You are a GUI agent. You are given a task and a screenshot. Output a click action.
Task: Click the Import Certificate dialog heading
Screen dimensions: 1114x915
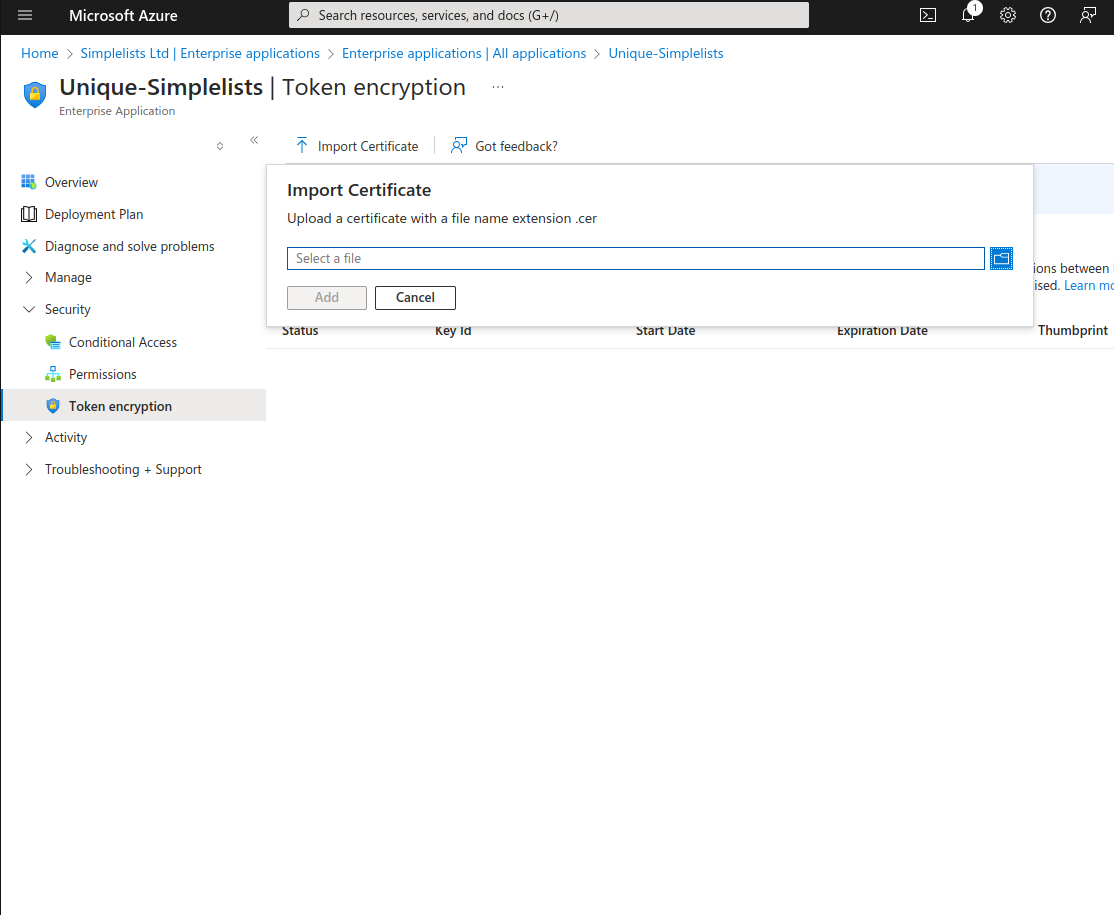pos(359,190)
